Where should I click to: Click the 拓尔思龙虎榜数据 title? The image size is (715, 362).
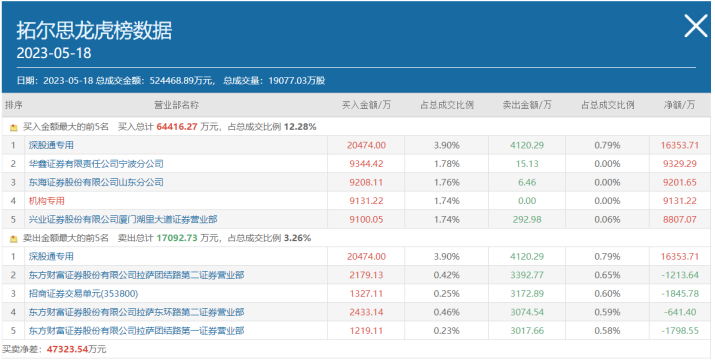tap(94, 31)
